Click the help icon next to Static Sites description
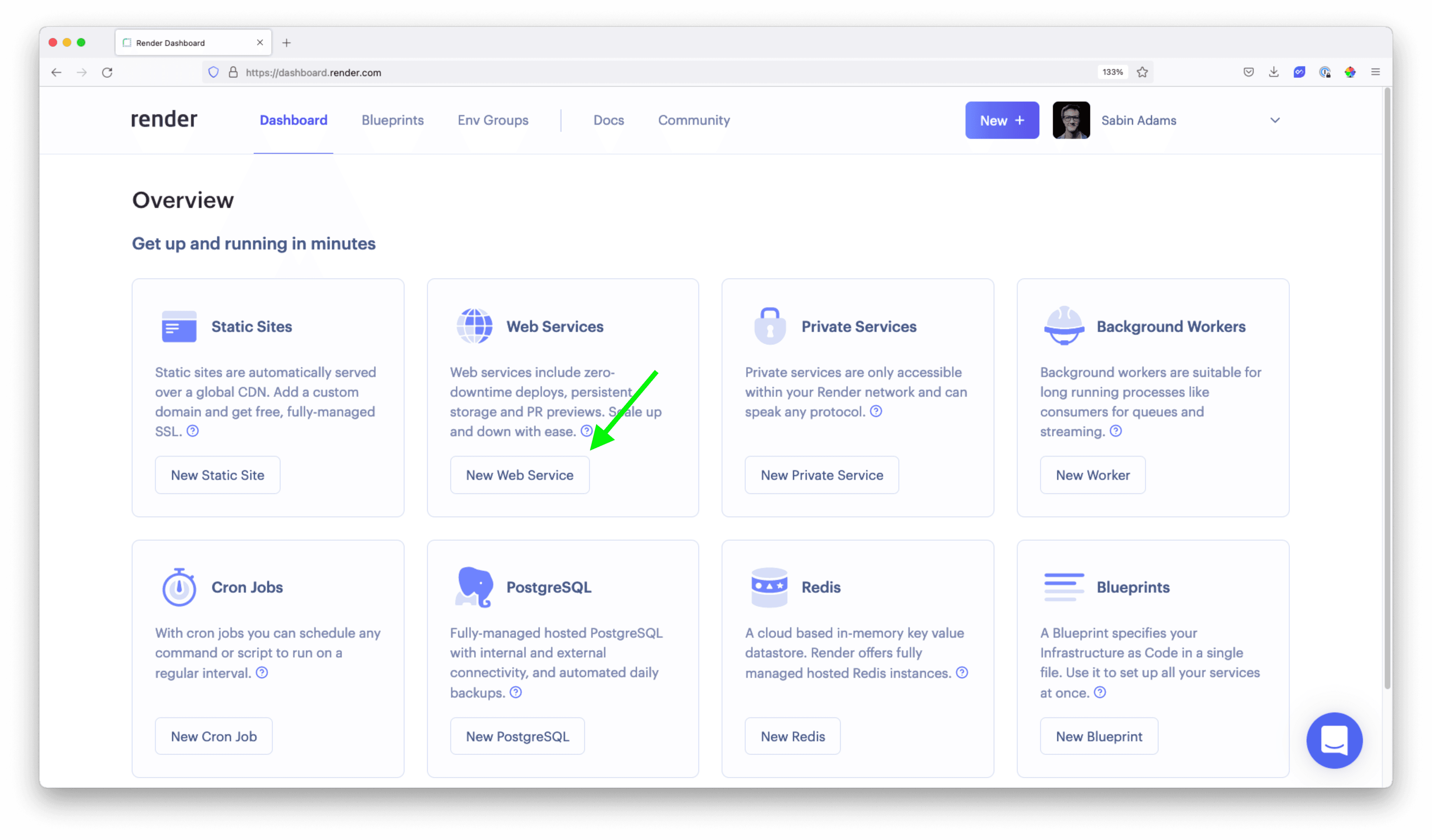This screenshot has height=840, width=1432. [193, 431]
